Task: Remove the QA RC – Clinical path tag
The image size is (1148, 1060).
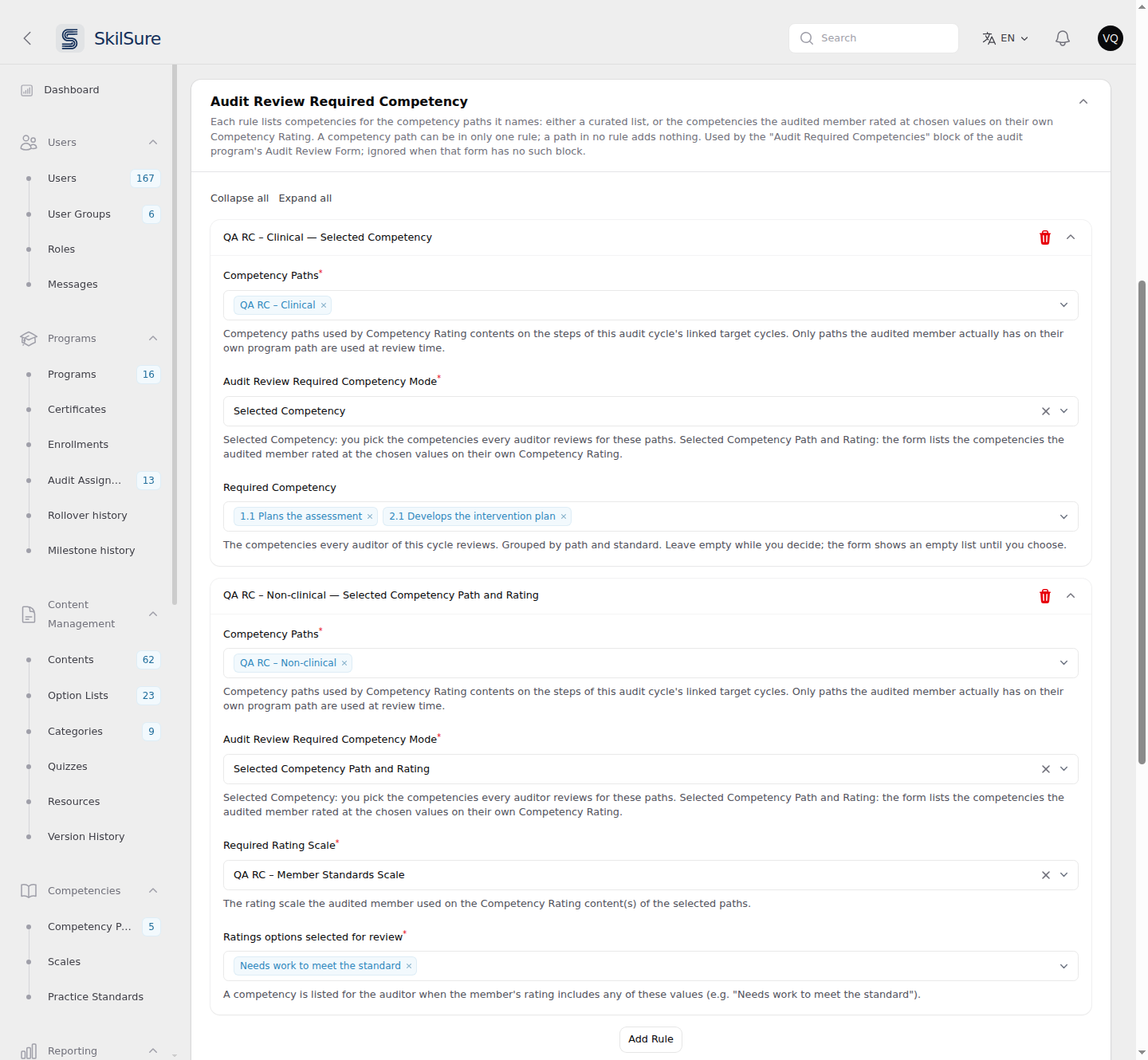Action: click(324, 305)
